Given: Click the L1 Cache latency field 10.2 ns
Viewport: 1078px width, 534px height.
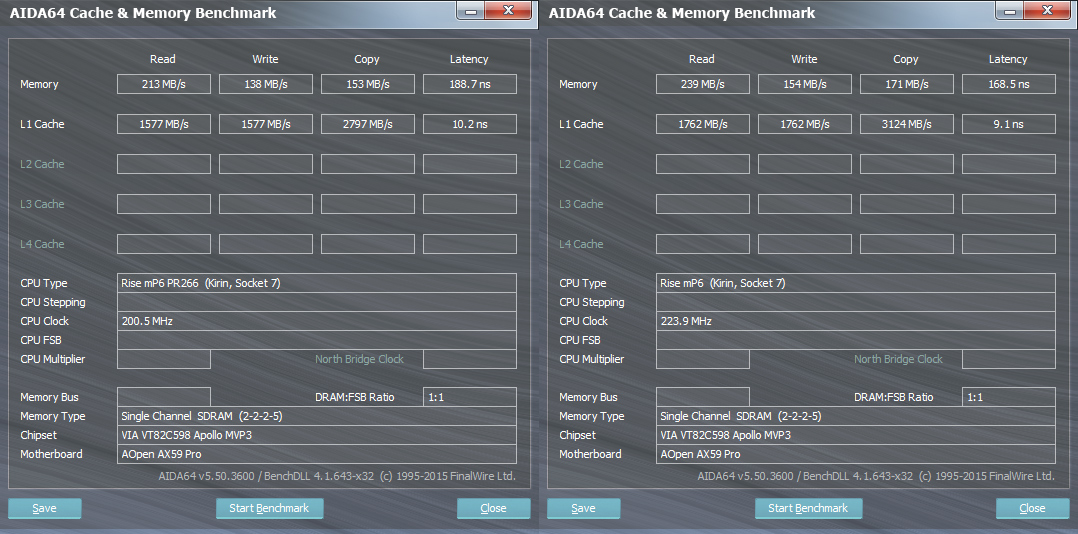Looking at the screenshot, I should point(469,124).
